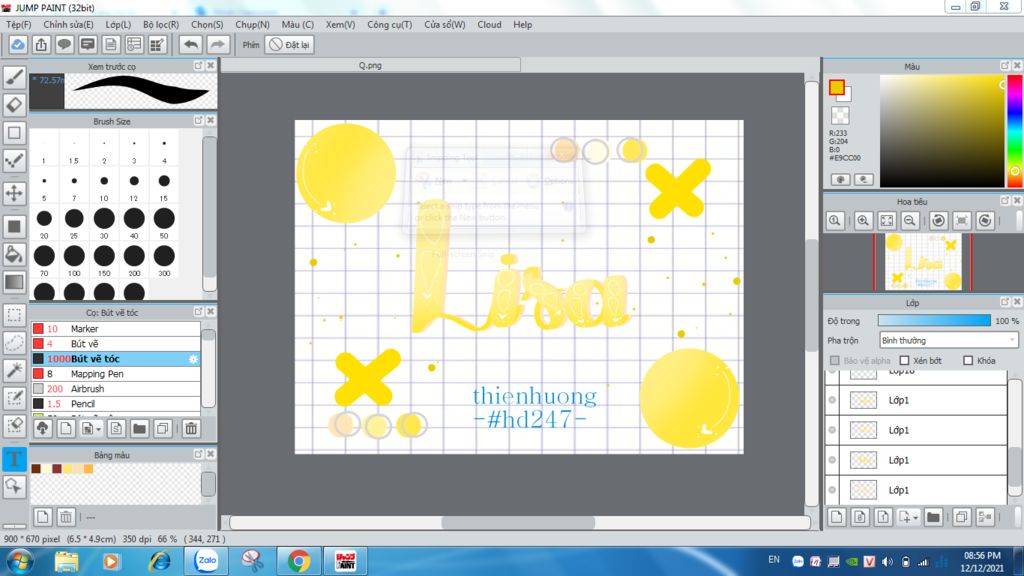Open the add-brush dropdown in brush panel

(x=99, y=429)
